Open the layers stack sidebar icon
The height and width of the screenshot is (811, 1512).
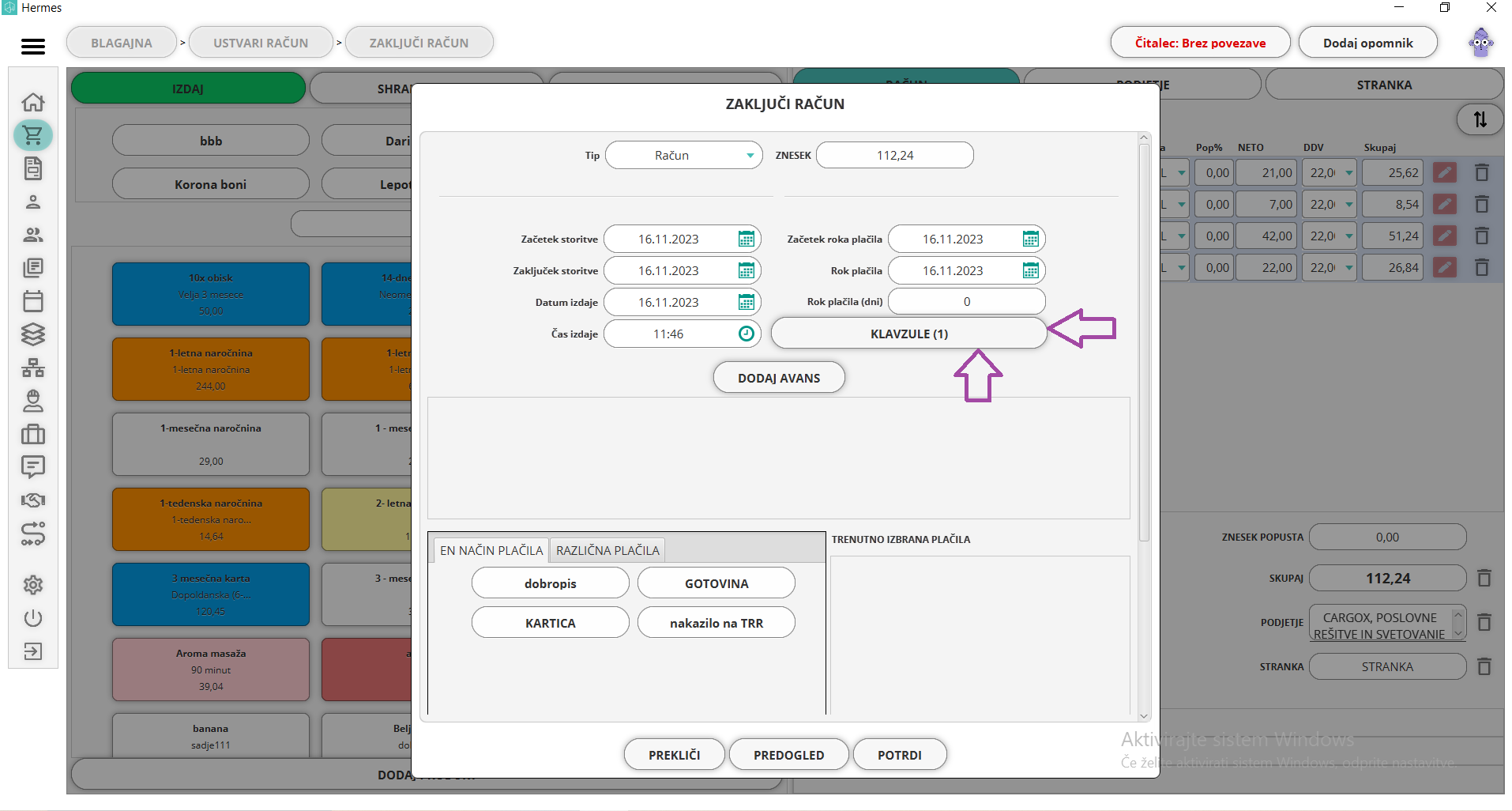[33, 334]
